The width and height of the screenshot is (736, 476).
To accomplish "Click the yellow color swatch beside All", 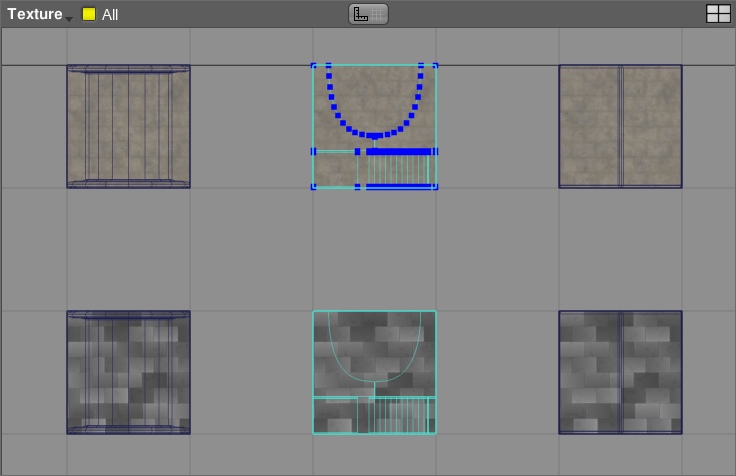I will pos(89,14).
